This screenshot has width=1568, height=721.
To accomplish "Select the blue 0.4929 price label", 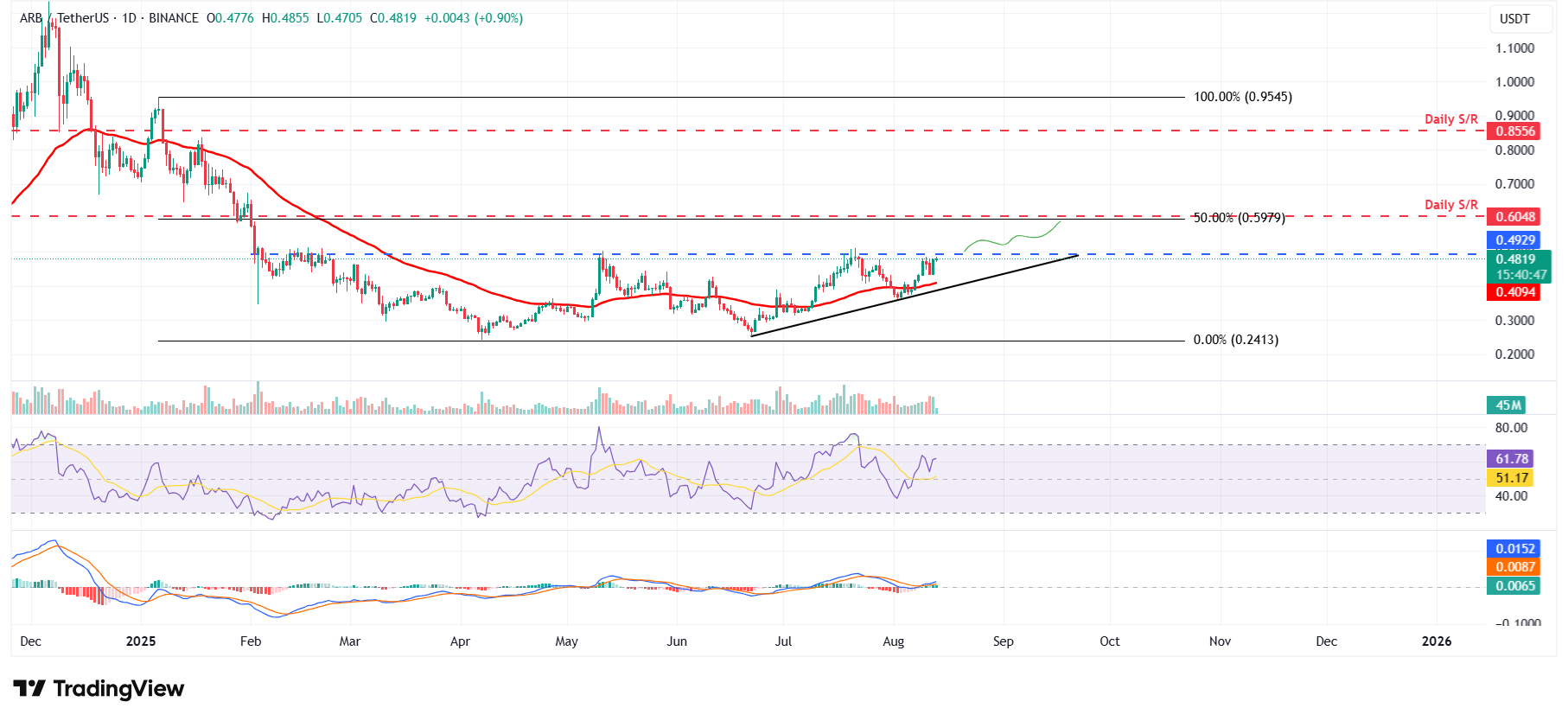I will pos(1515,240).
